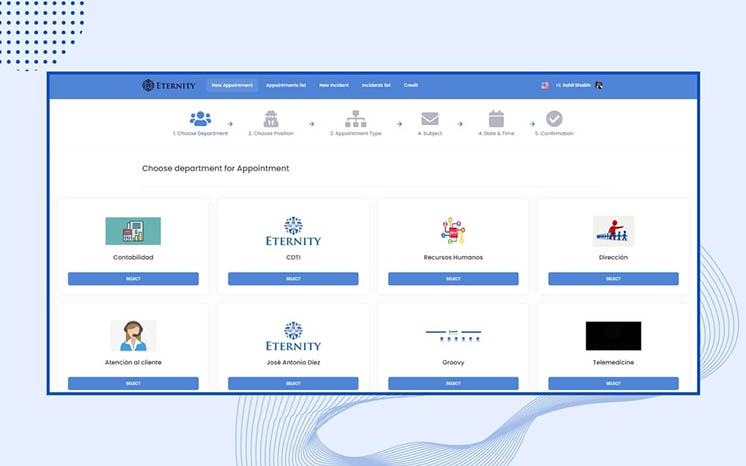Select the Choose Position step icon

[271, 119]
